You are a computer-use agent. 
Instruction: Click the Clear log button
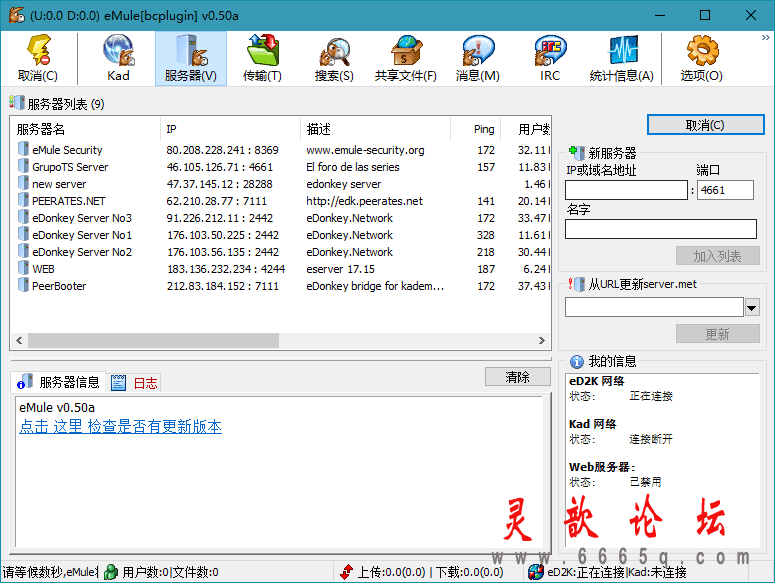(x=517, y=377)
